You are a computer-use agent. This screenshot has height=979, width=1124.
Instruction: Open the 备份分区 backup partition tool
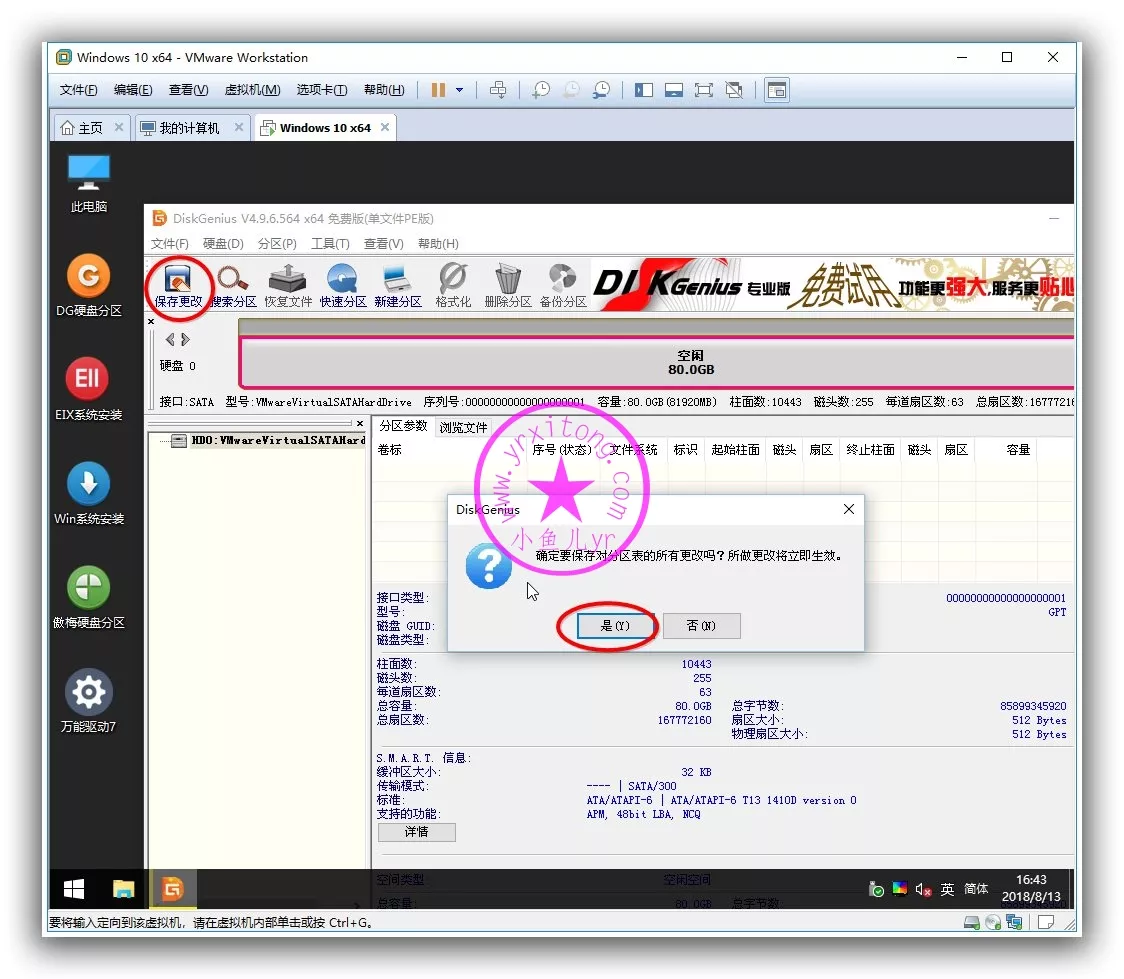pyautogui.click(x=563, y=286)
